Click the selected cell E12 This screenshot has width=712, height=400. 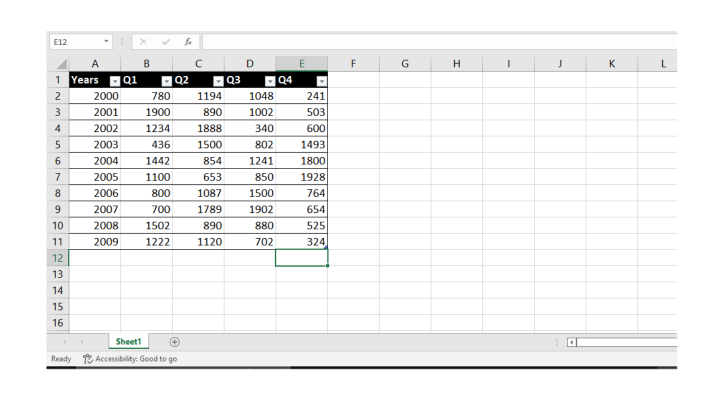[302, 258]
